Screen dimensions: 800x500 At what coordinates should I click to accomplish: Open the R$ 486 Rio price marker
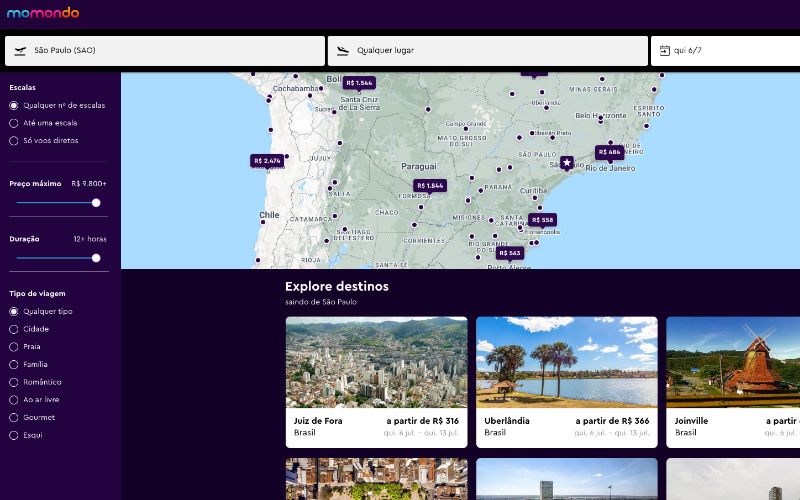[x=610, y=152]
